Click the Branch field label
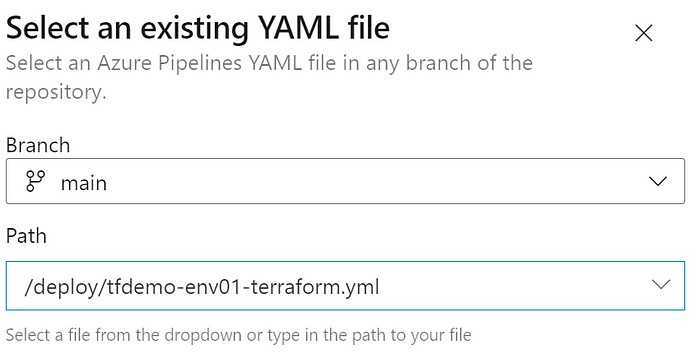 pyautogui.click(x=38, y=146)
